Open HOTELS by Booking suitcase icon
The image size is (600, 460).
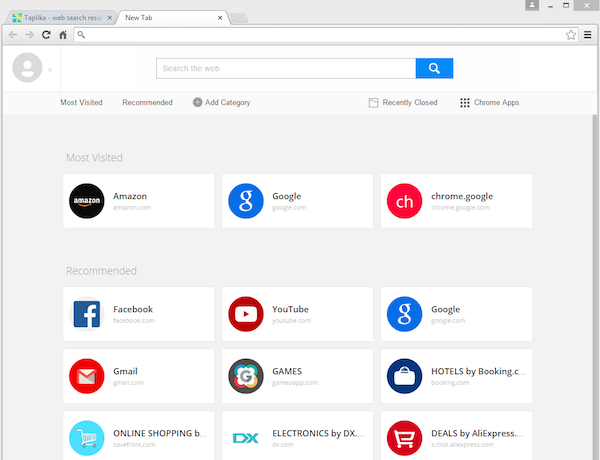coord(404,376)
